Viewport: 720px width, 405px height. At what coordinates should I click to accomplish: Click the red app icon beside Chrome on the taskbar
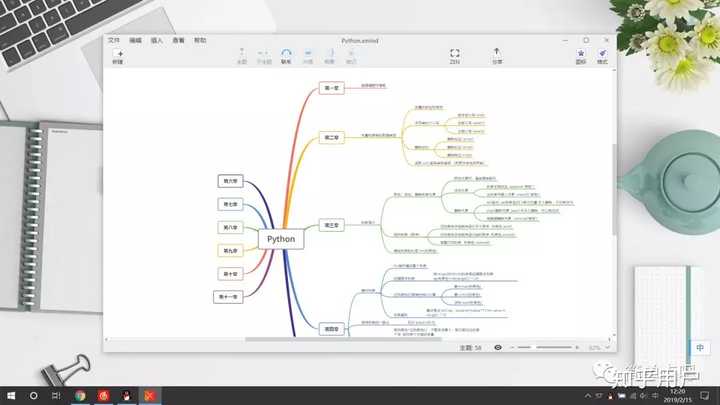(103, 395)
